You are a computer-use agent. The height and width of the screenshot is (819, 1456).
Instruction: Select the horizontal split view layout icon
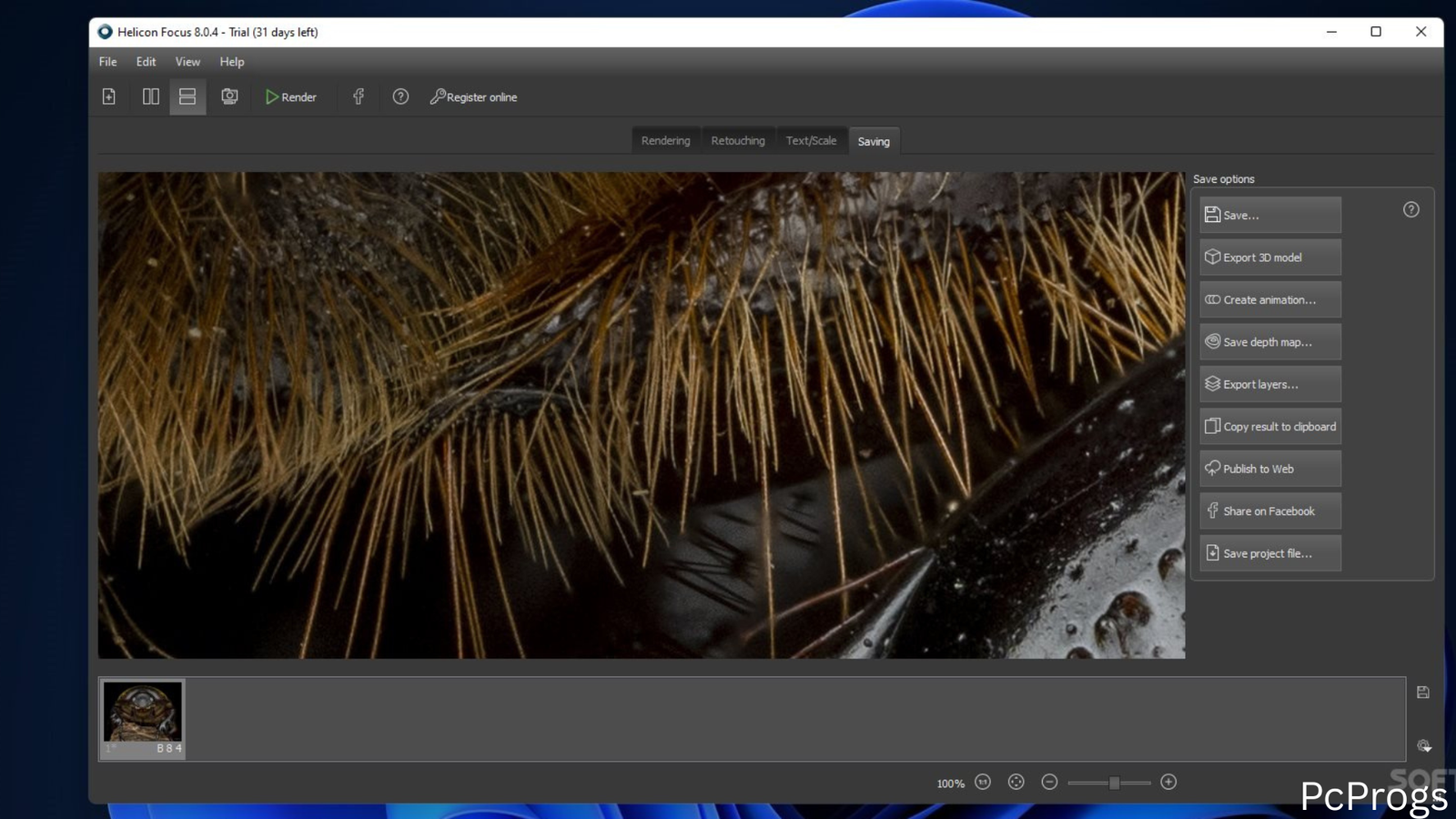point(187,96)
